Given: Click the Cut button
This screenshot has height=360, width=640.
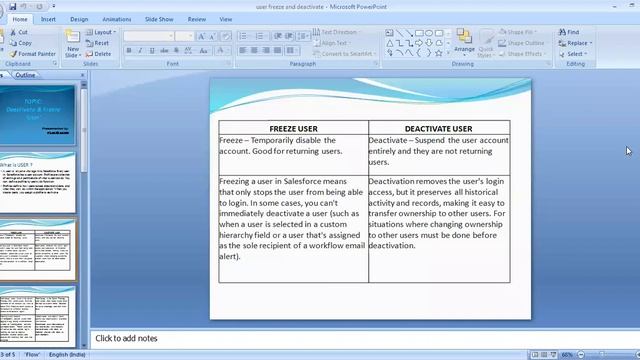Looking at the screenshot, I should (x=19, y=32).
